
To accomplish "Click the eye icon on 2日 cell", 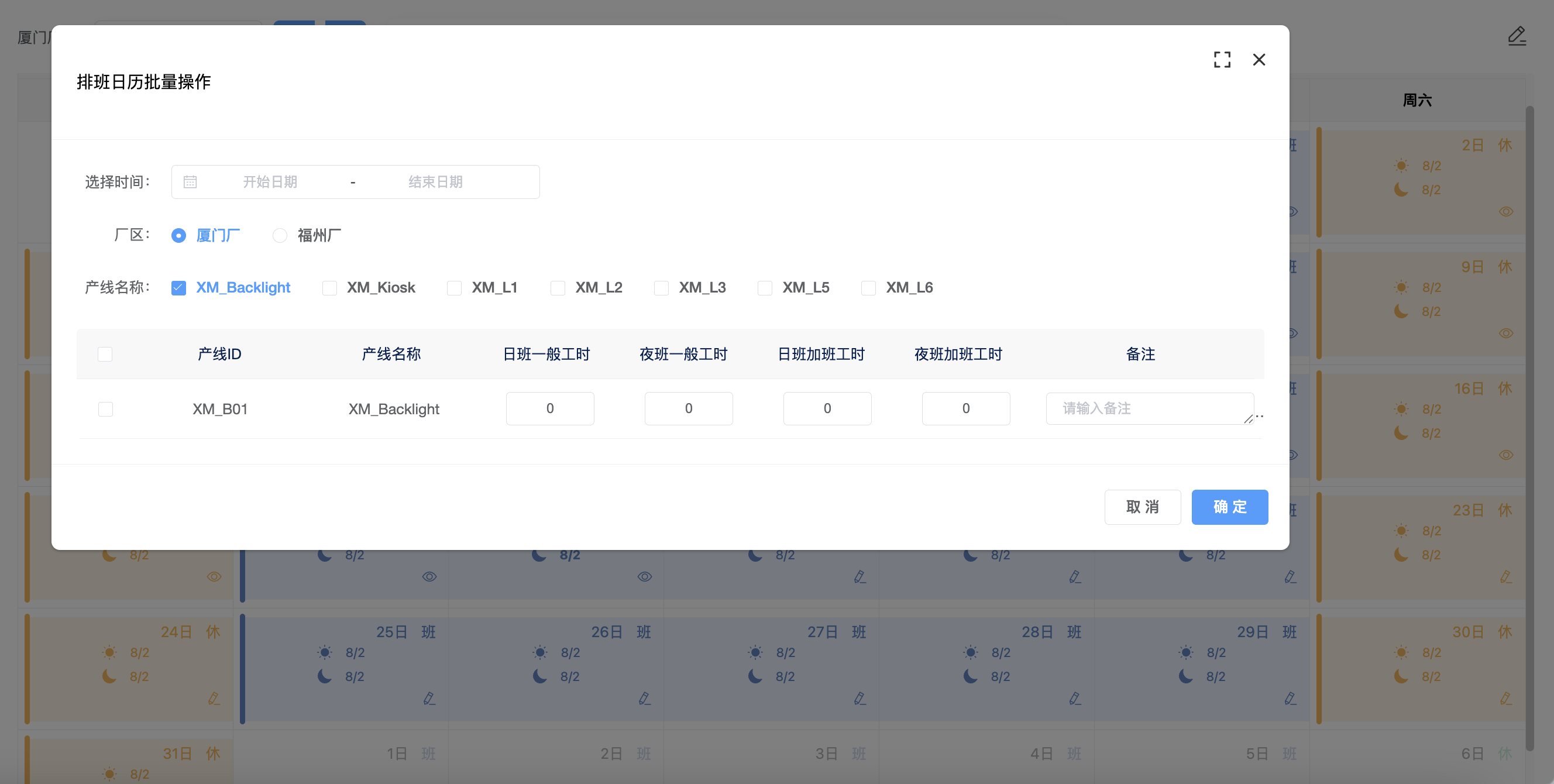I will tap(1506, 212).
